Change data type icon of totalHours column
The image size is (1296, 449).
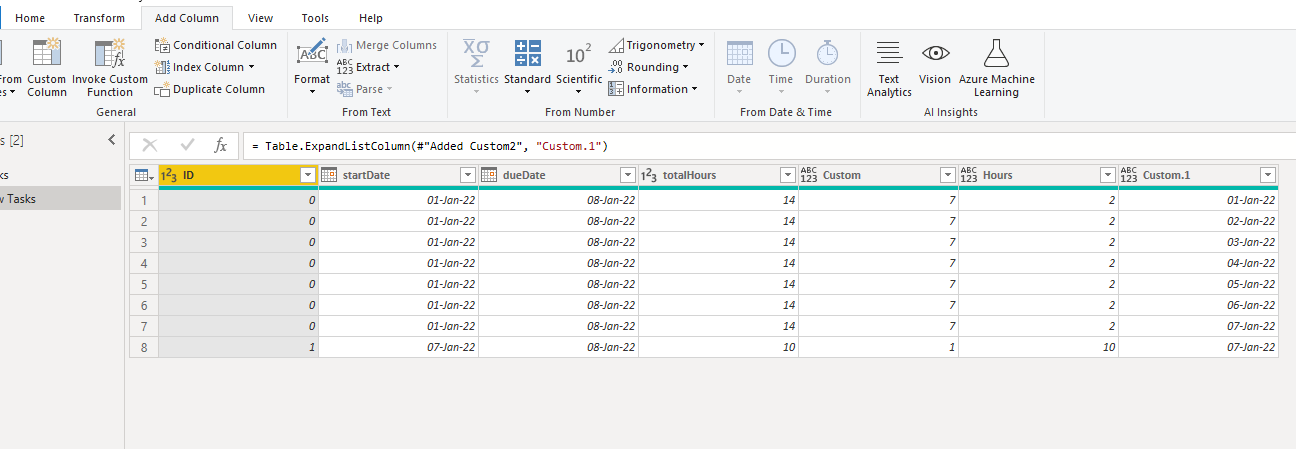649,175
